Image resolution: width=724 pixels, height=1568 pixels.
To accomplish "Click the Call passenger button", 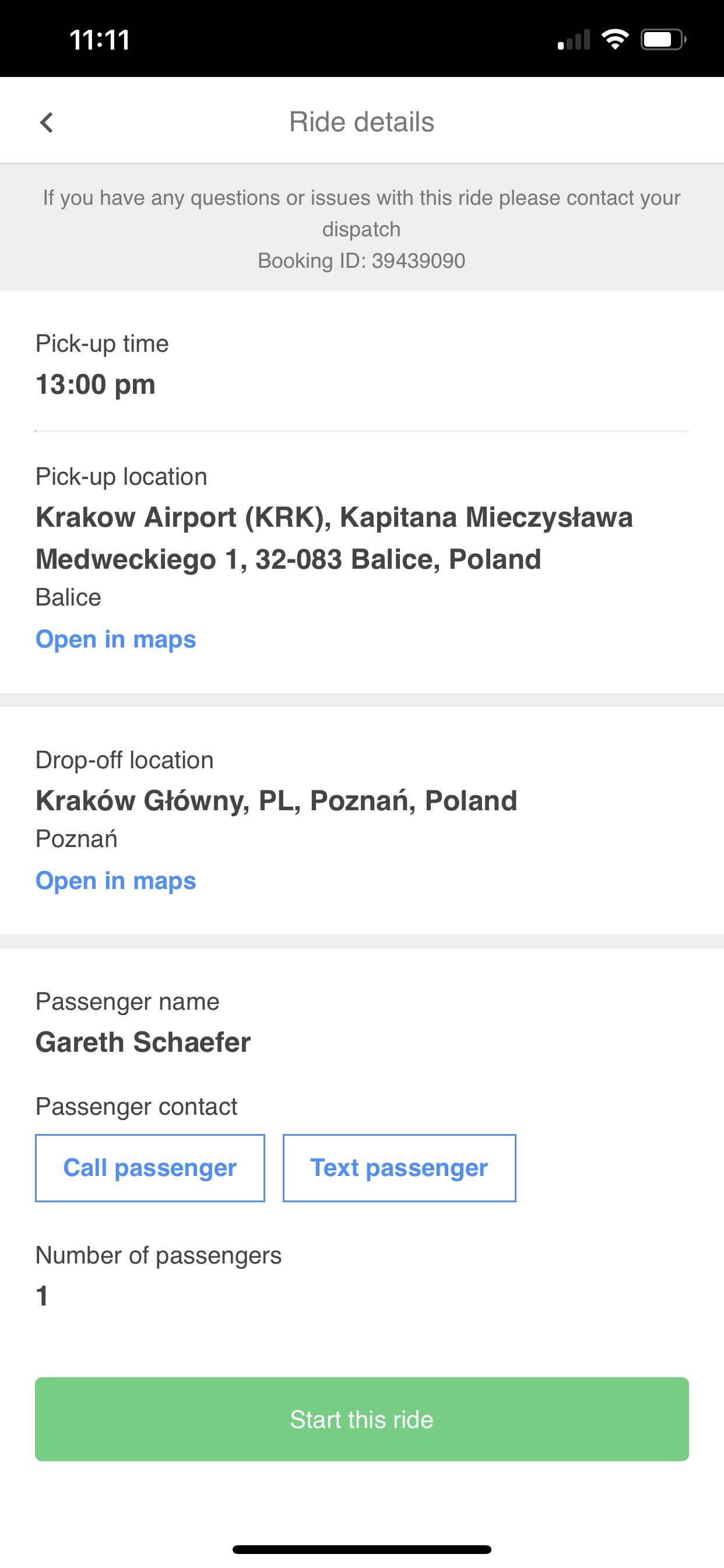I will (150, 1167).
